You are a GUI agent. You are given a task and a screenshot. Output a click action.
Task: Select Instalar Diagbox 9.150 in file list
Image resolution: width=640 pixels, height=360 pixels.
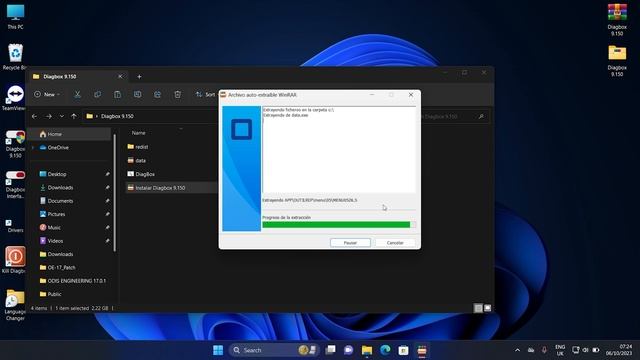pos(160,188)
